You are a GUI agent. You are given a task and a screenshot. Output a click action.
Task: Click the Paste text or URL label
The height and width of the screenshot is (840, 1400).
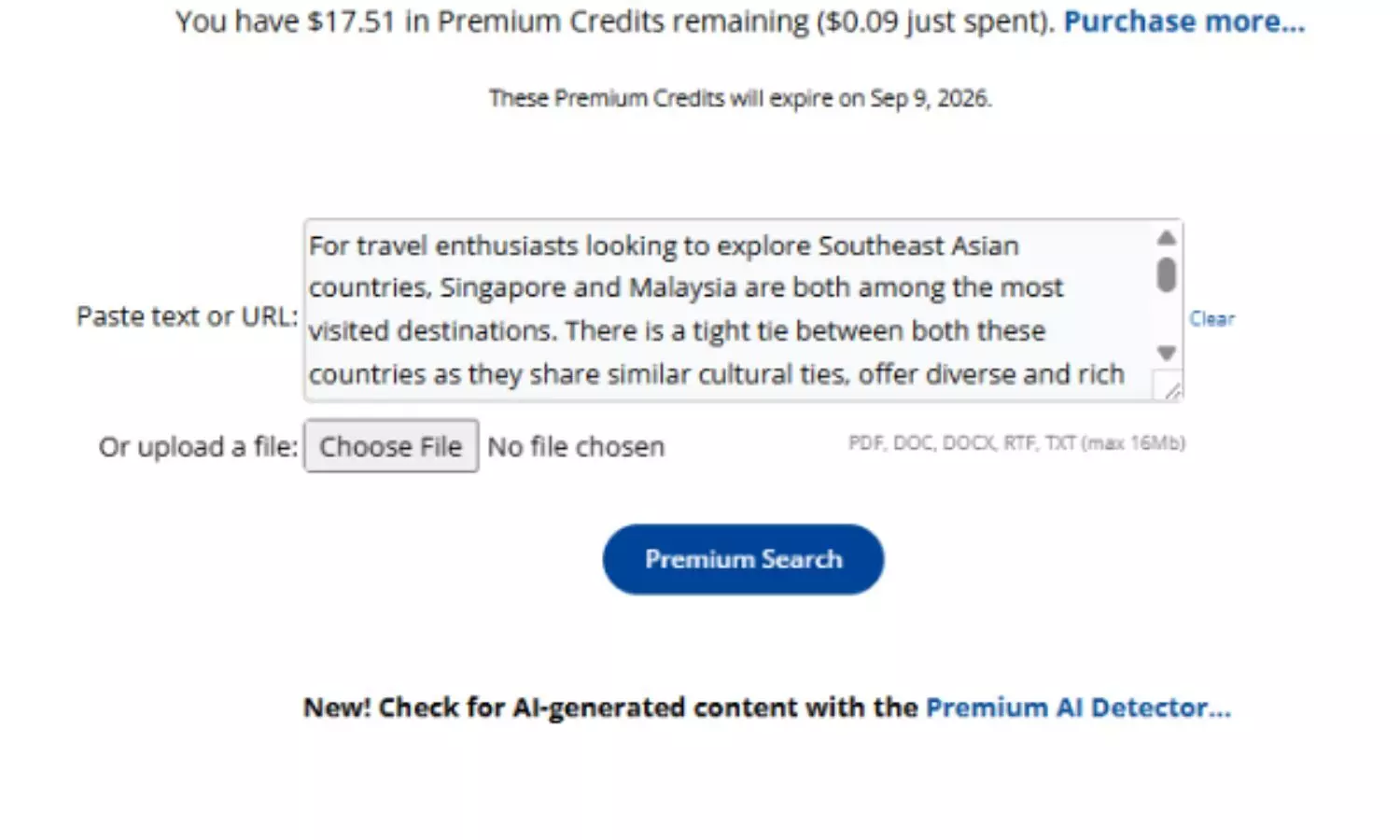pyautogui.click(x=185, y=316)
